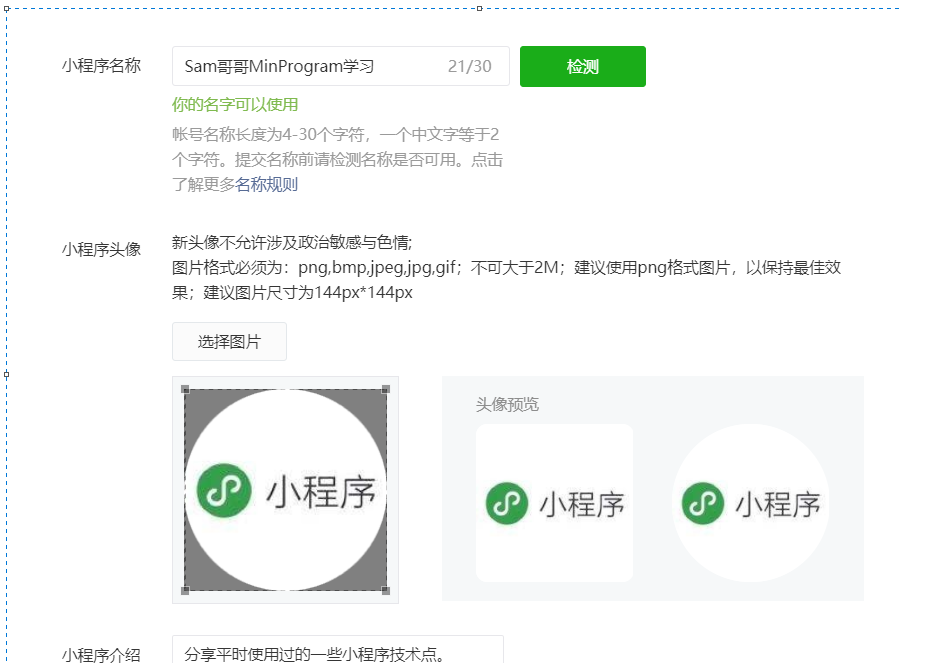Image resolution: width=928 pixels, height=663 pixels.
Task: Grab top-right crop handle of avatar
Action: click(386, 390)
